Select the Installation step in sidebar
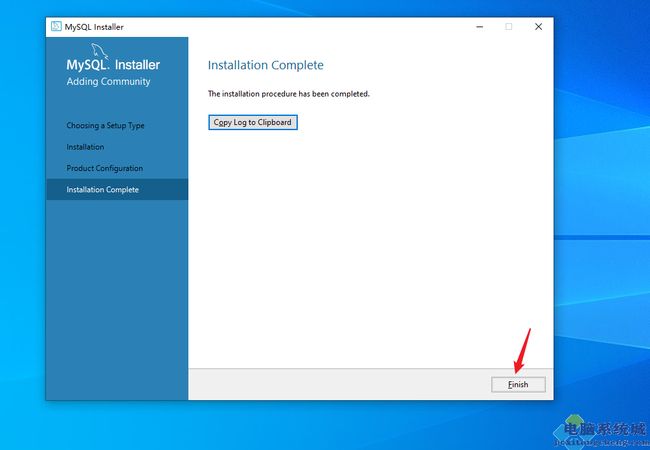 coord(85,147)
